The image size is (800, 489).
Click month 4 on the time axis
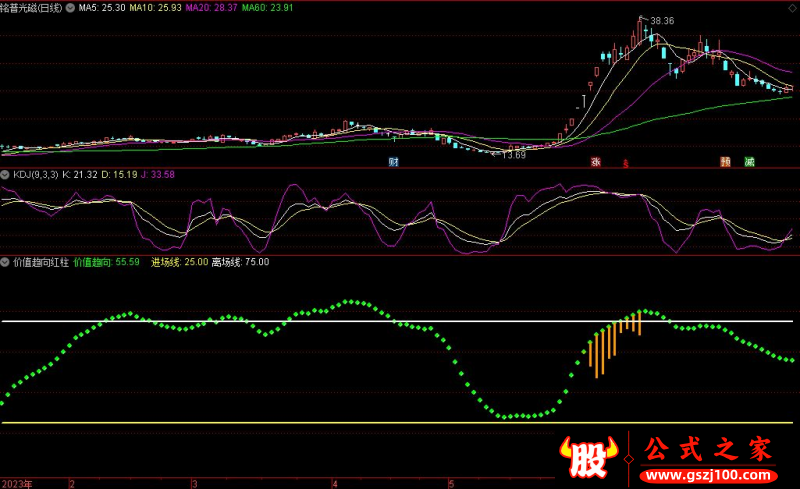[x=336, y=483]
